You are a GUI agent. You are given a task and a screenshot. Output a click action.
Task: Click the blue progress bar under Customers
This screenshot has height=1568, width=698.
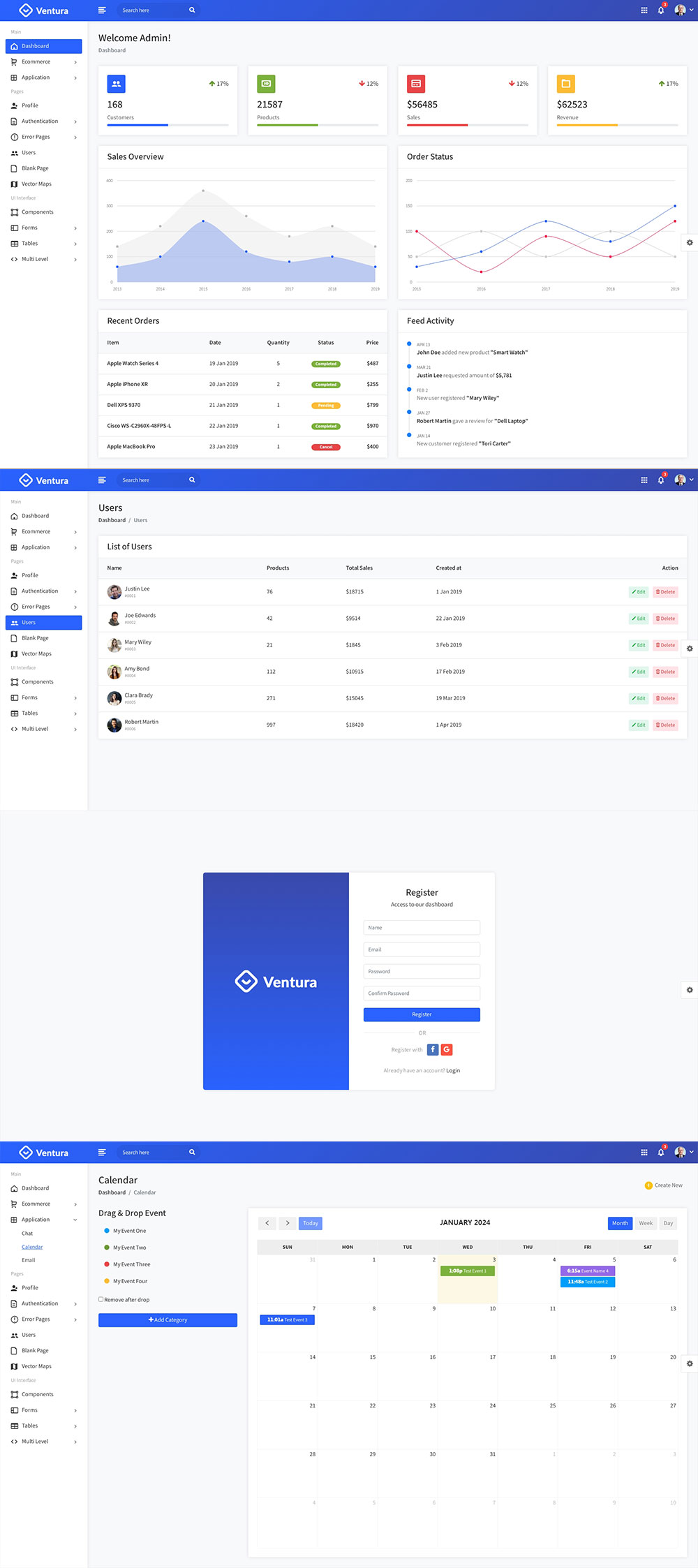click(x=138, y=125)
